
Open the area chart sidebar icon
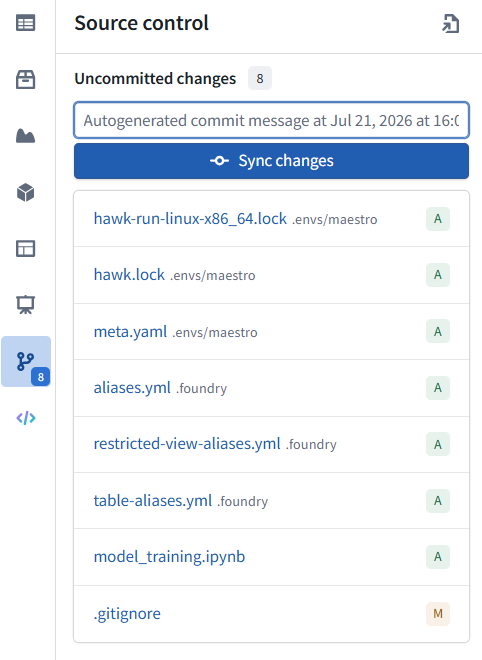point(26,136)
